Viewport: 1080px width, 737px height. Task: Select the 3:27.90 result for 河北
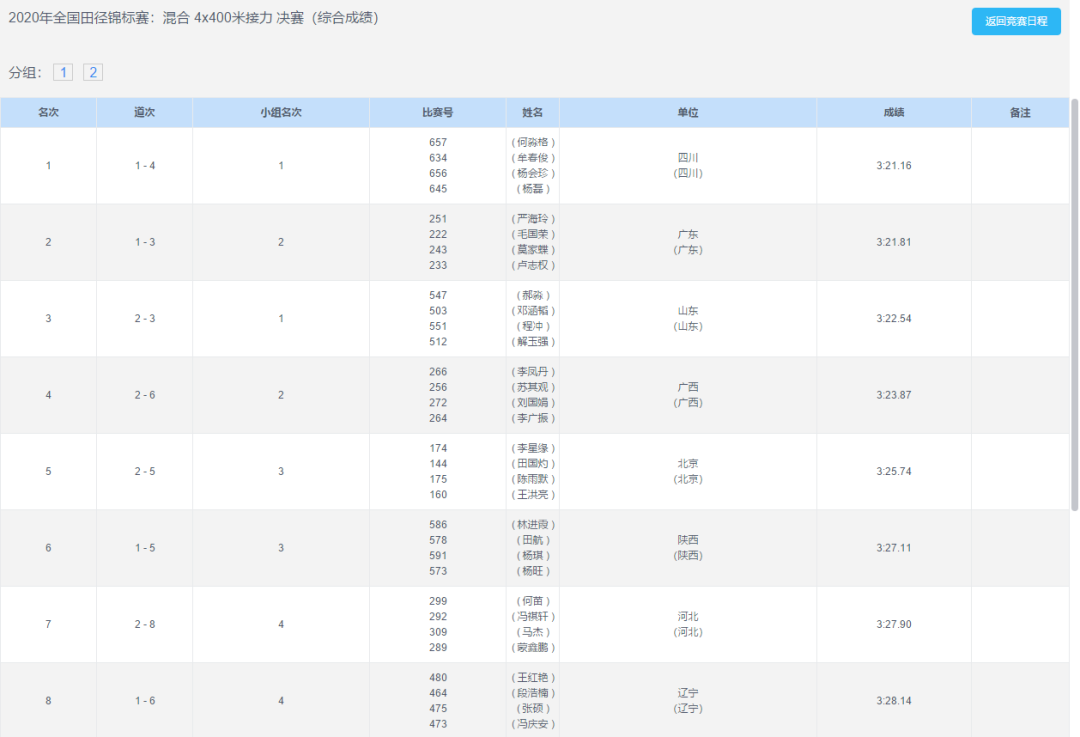(893, 624)
